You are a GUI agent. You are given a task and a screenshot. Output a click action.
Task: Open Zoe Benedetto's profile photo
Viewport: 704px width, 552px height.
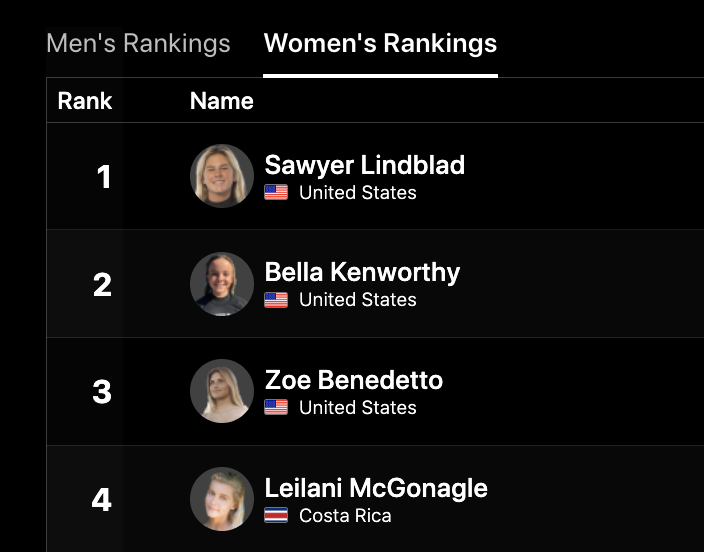[222, 391]
